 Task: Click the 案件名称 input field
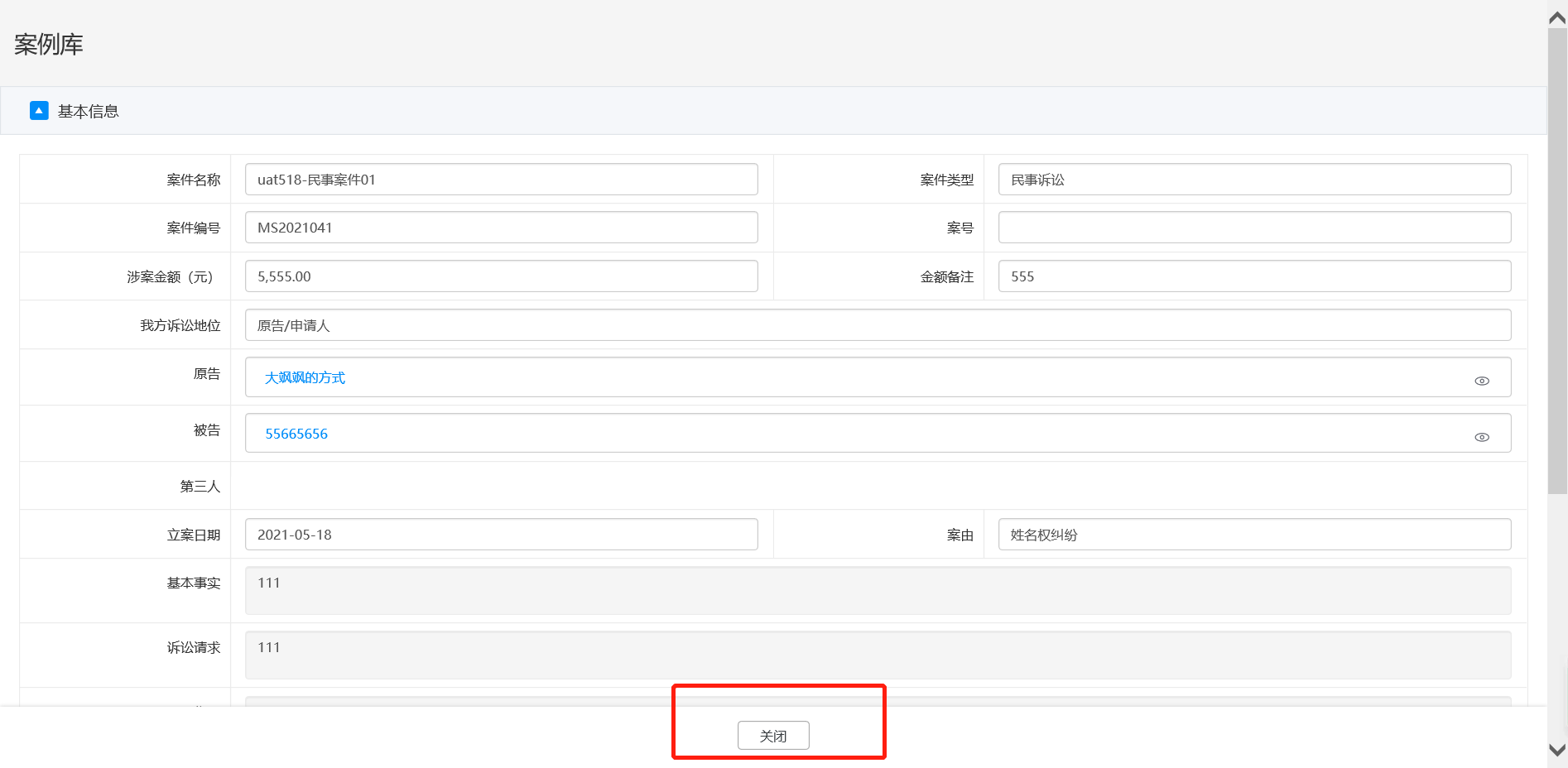[501, 180]
